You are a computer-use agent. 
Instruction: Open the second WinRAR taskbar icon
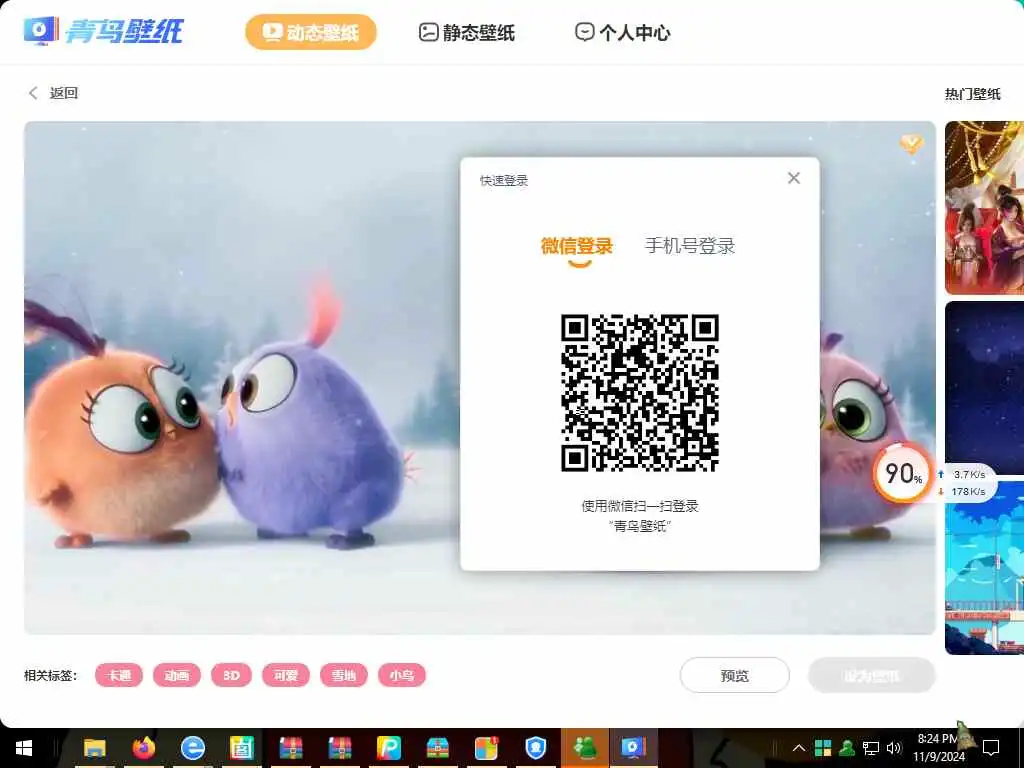[340, 748]
